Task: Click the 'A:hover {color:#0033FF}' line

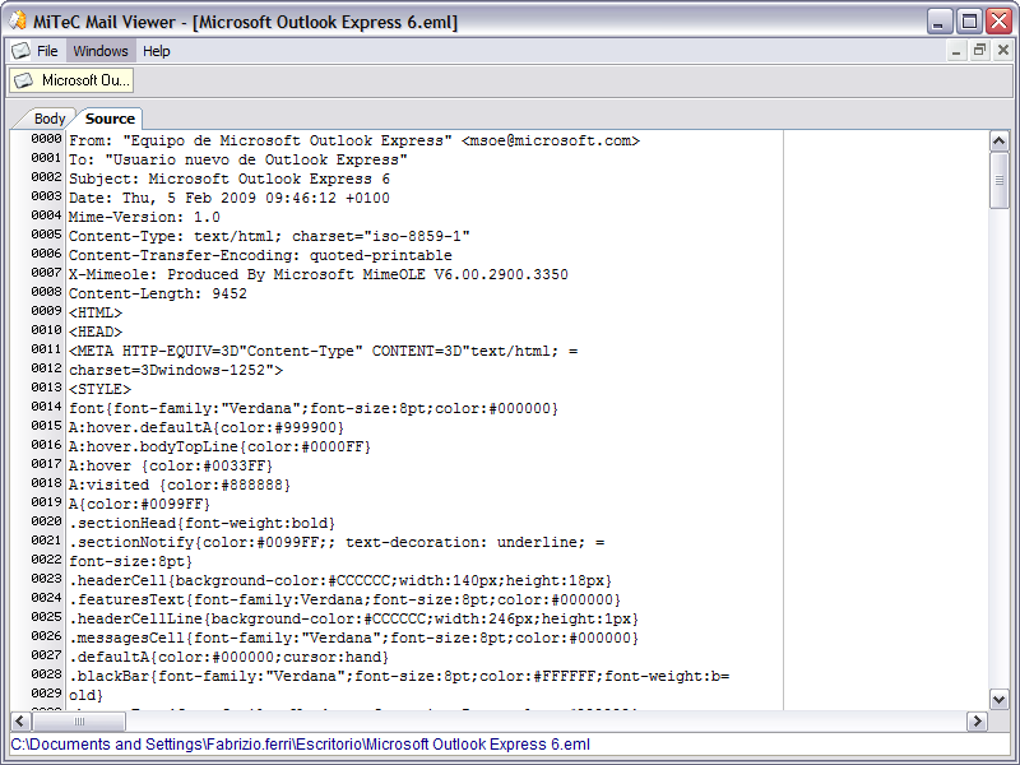Action: coord(171,466)
